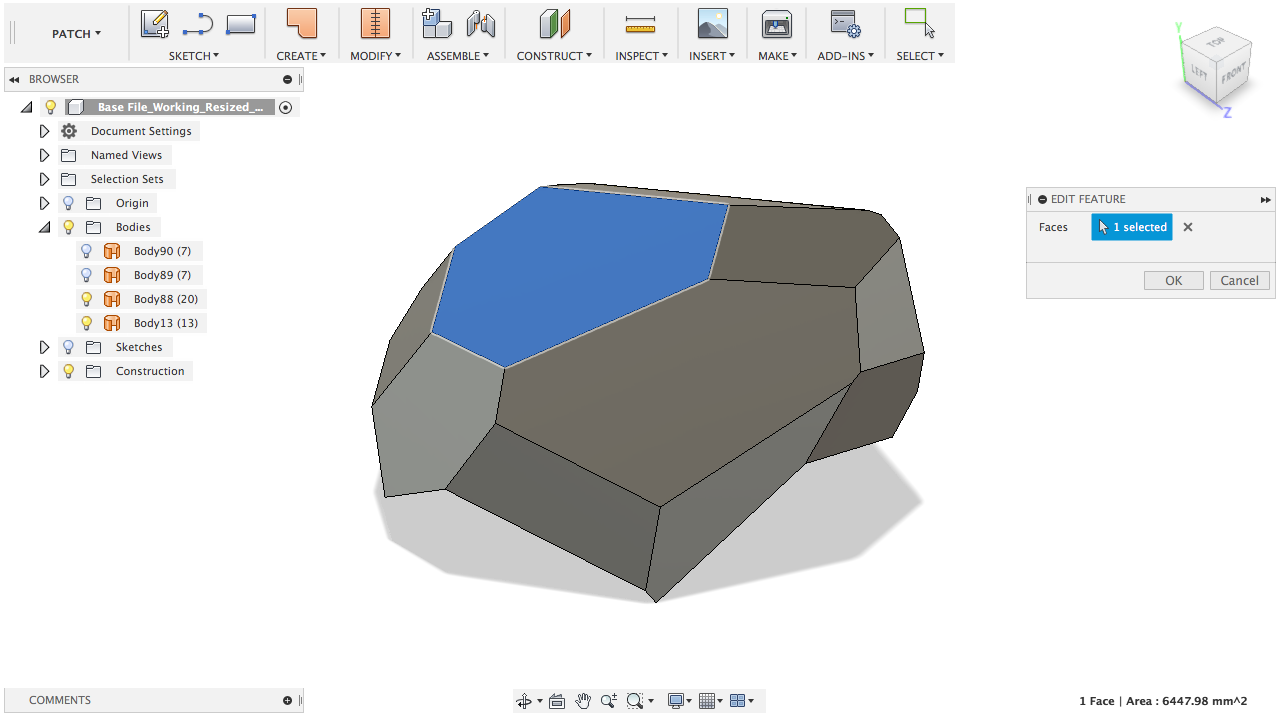This screenshot has width=1280, height=713.
Task: Click the Create patch icon
Action: click(x=301, y=24)
